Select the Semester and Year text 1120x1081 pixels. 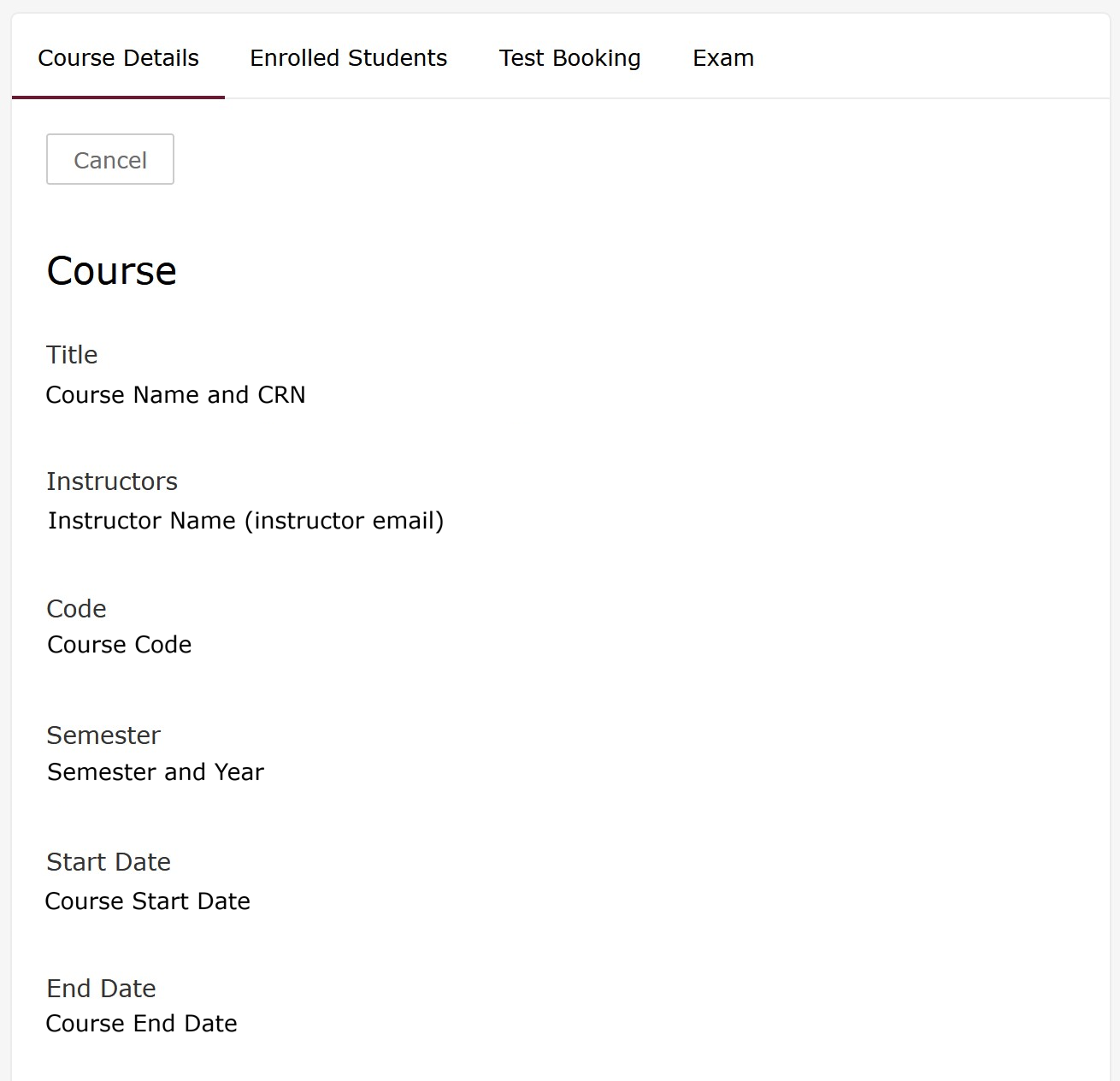[x=156, y=771]
